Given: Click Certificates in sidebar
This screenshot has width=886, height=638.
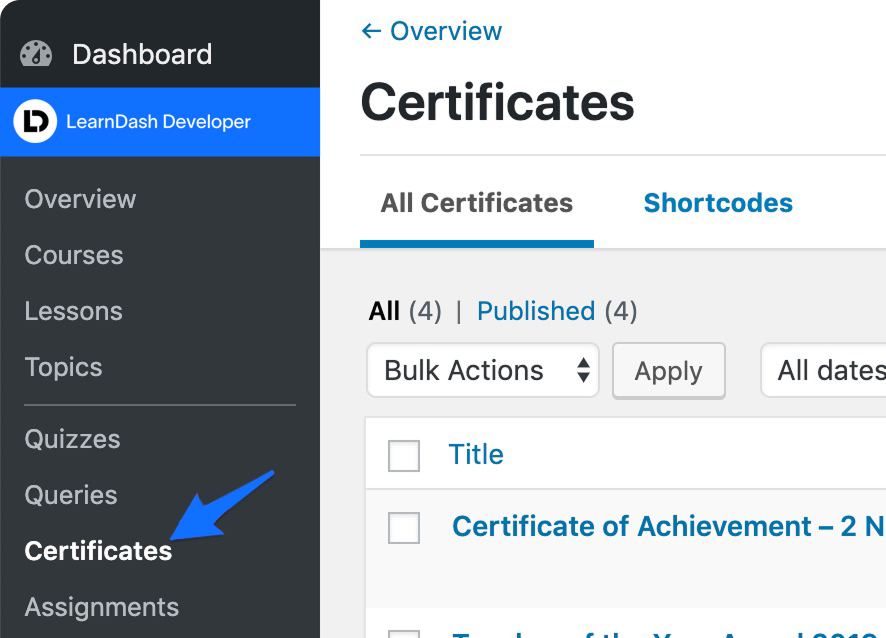Looking at the screenshot, I should pyautogui.click(x=98, y=551).
